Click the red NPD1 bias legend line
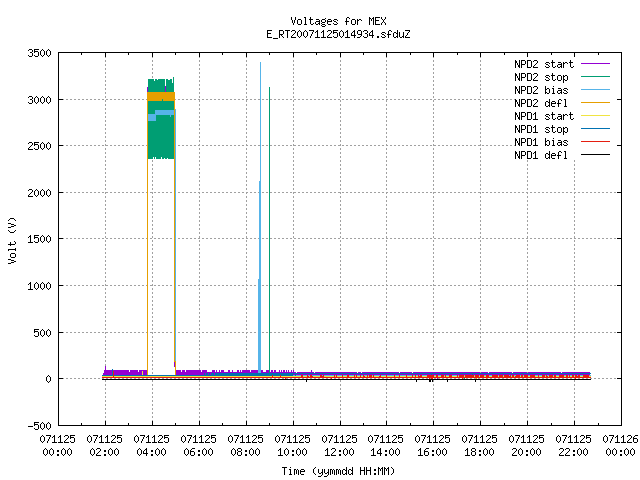The height and width of the screenshot is (480, 640). tap(595, 142)
